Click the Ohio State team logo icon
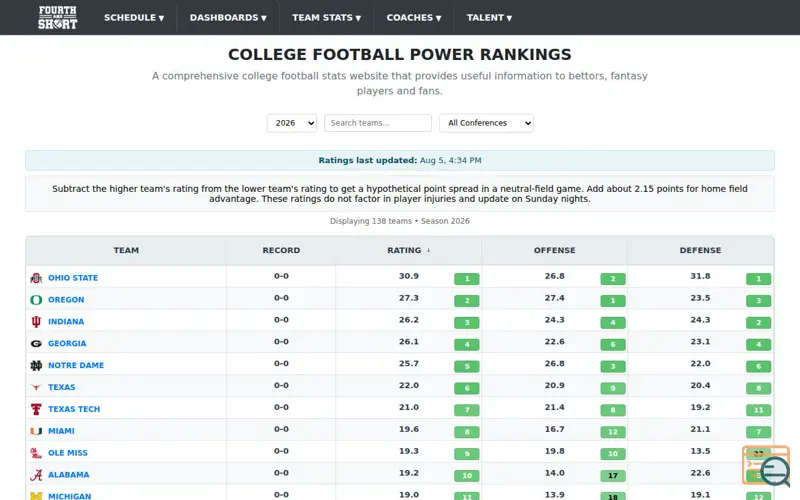Screen dimensions: 800x500 pos(36,278)
